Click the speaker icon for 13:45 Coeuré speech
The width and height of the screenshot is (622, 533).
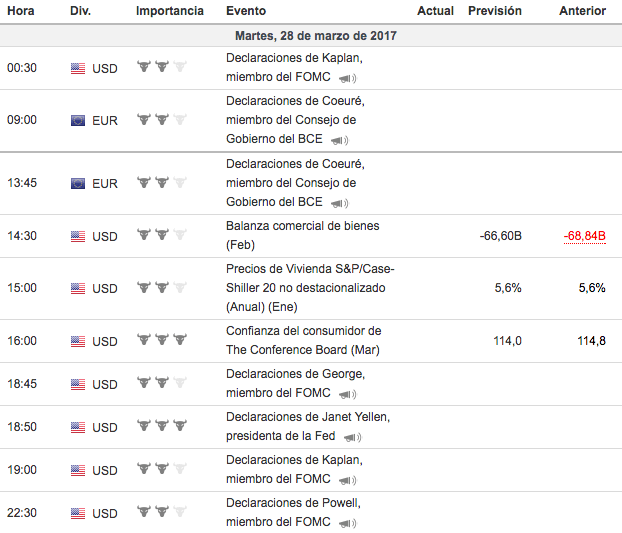click(339, 203)
